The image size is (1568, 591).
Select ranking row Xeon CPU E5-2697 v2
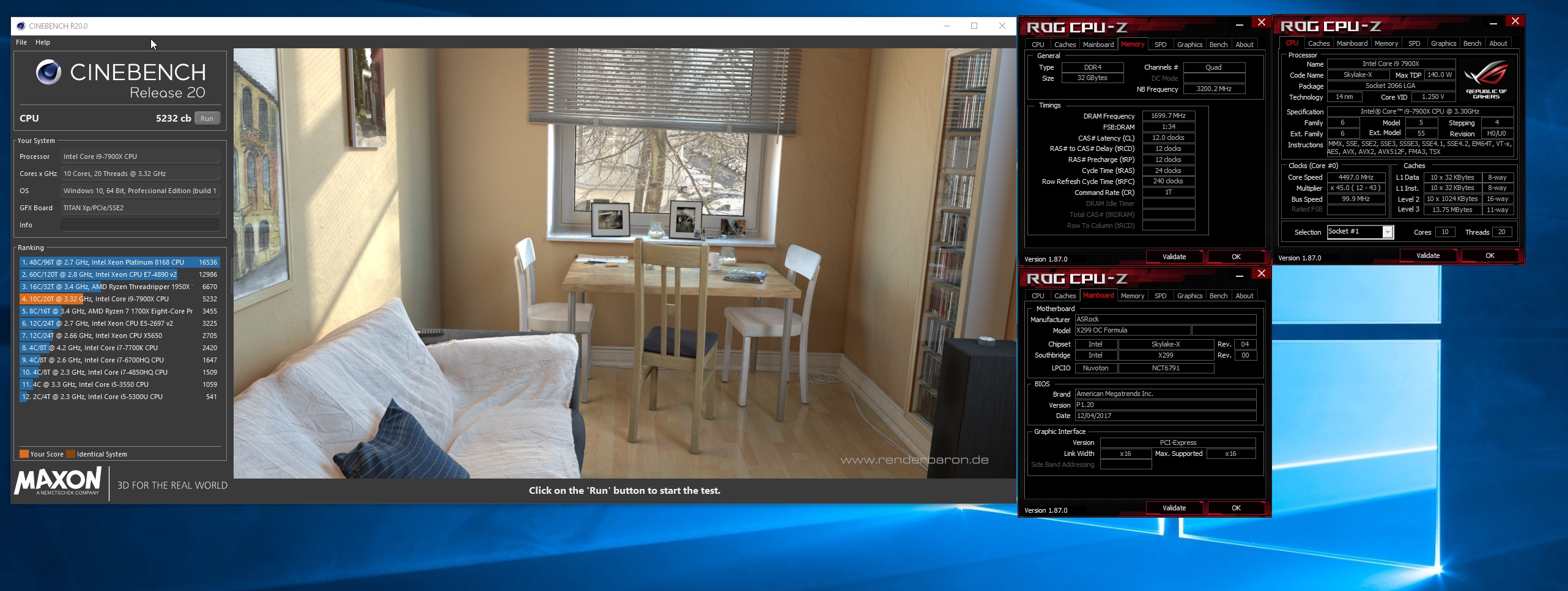point(119,323)
